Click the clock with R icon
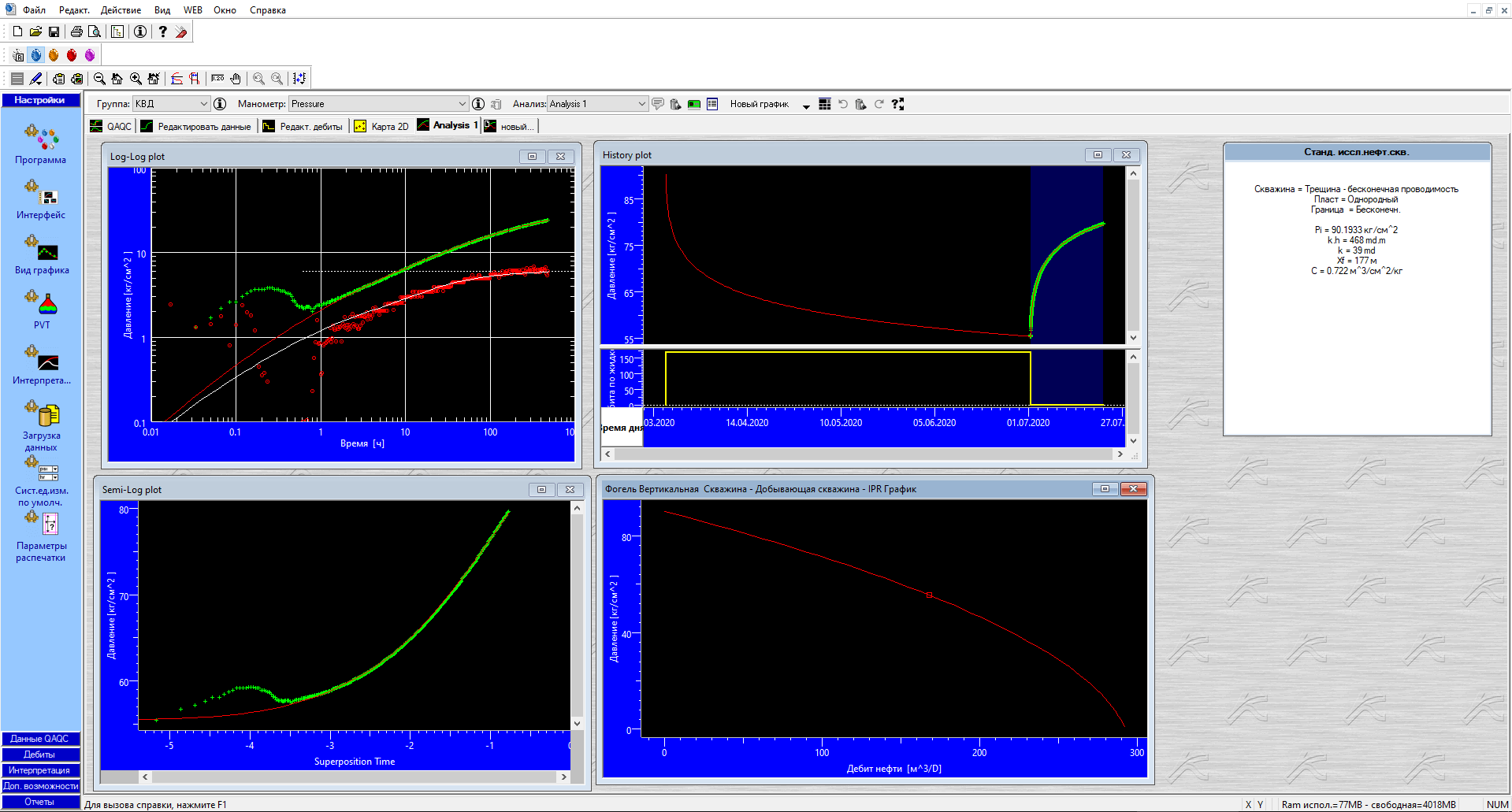The height and width of the screenshot is (812, 1512). coord(18,55)
